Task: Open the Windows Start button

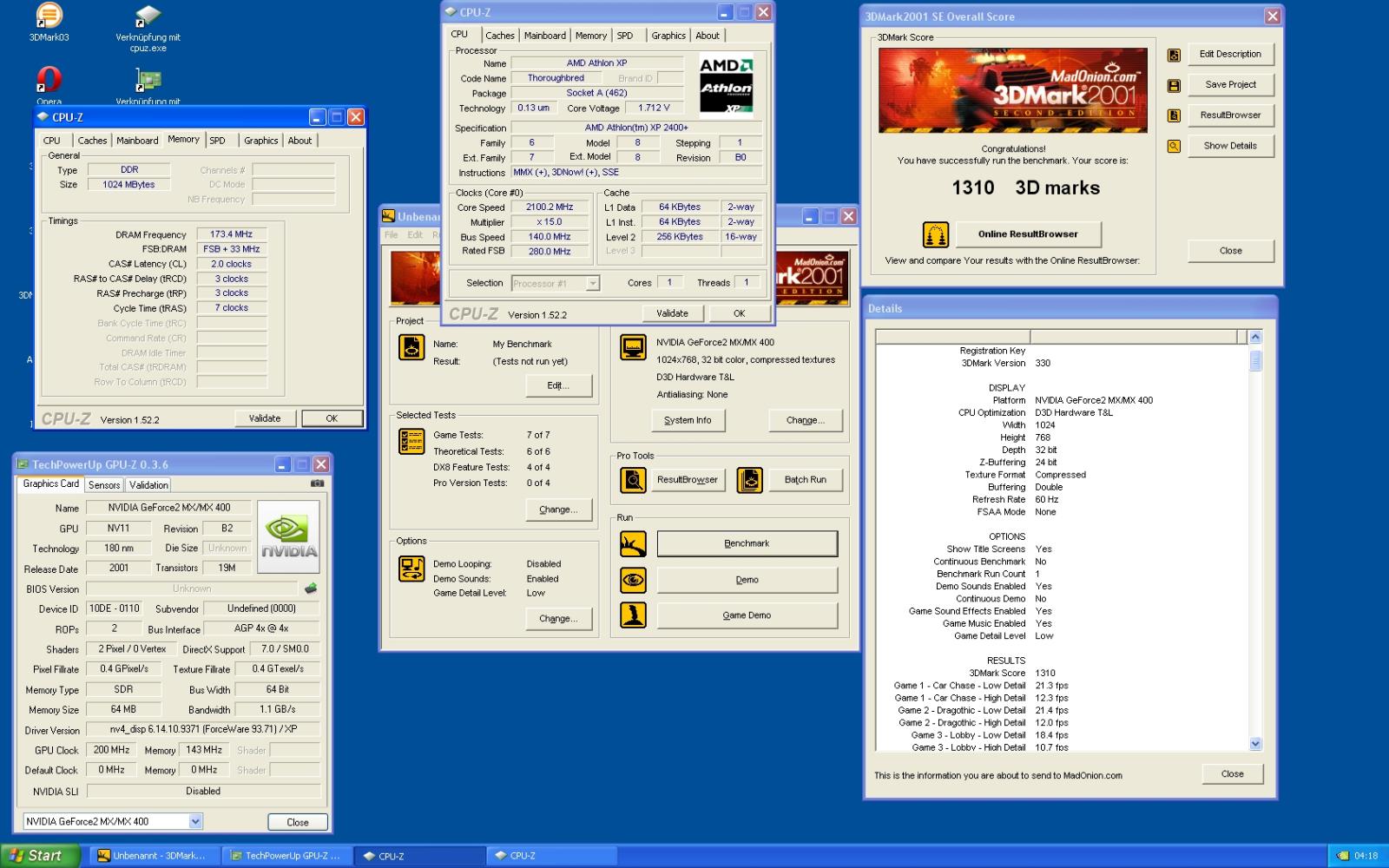Action: click(41, 856)
